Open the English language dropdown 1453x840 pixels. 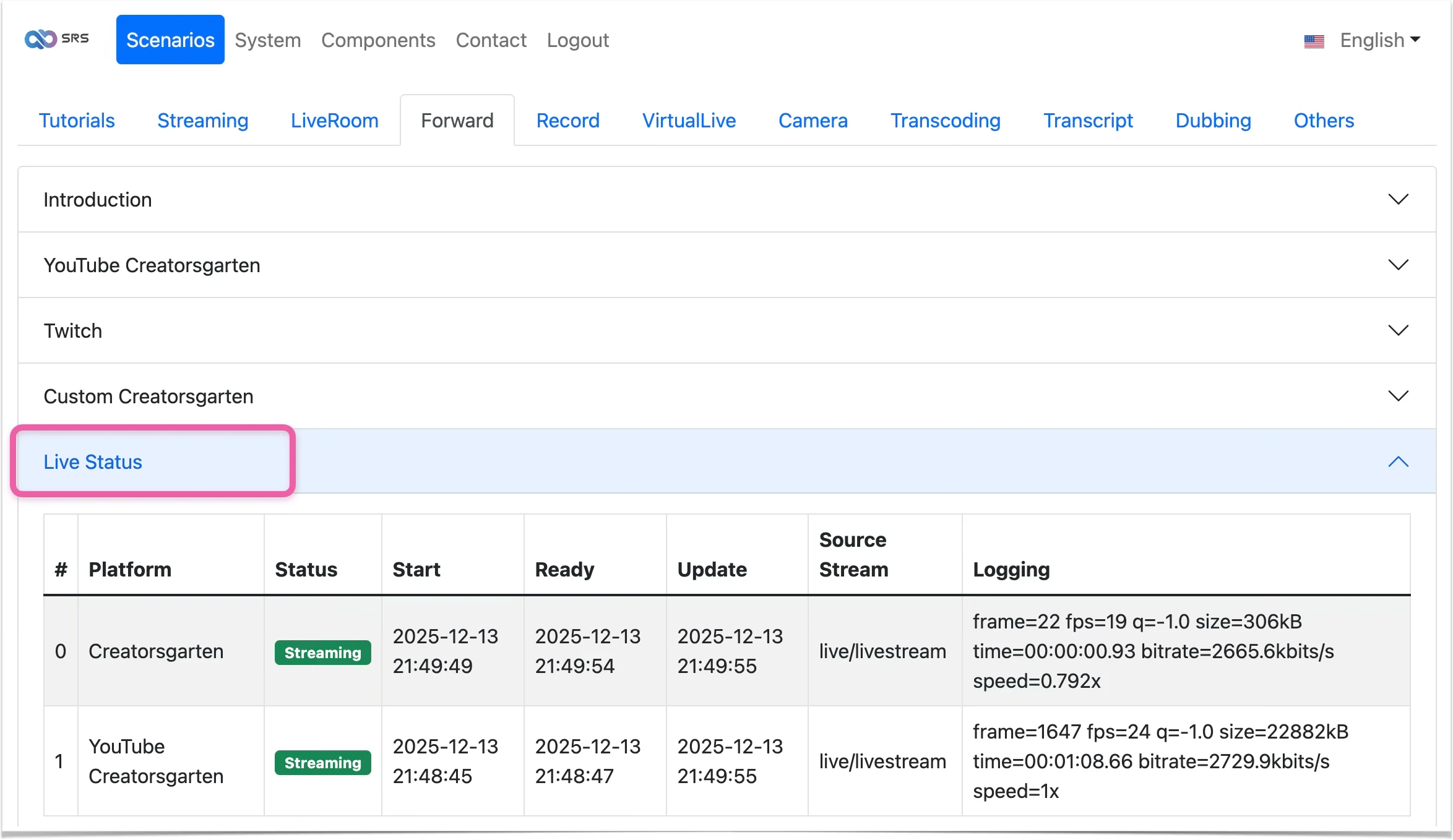pyautogui.click(x=1379, y=40)
